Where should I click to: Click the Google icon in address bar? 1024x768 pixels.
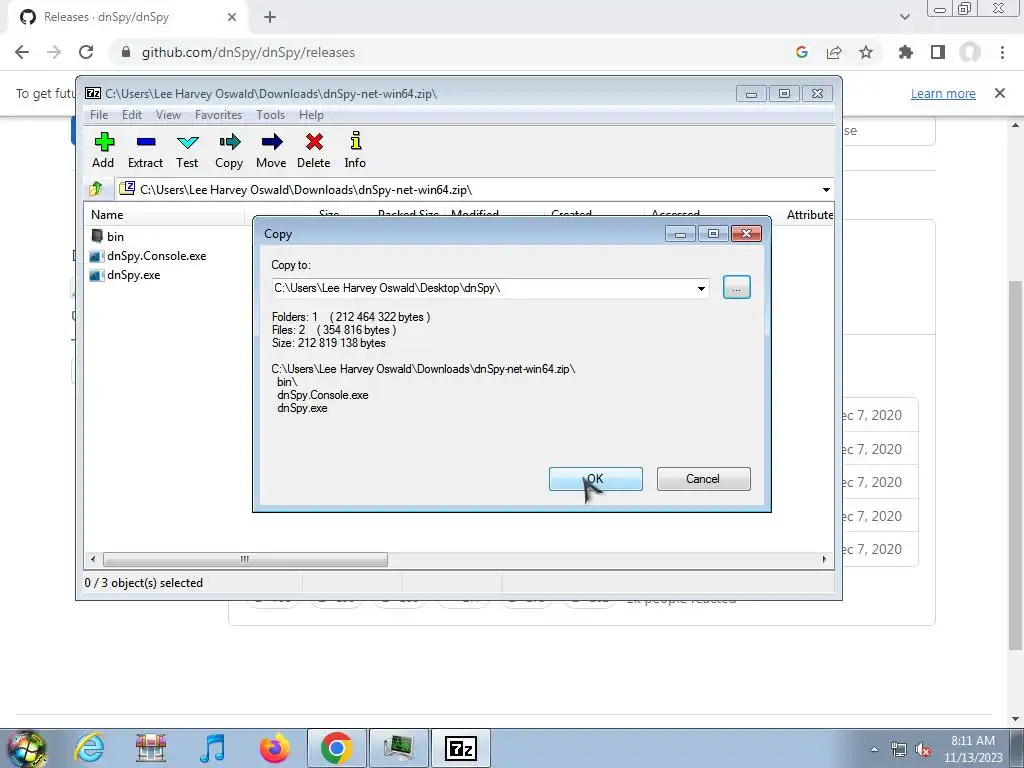[802, 52]
